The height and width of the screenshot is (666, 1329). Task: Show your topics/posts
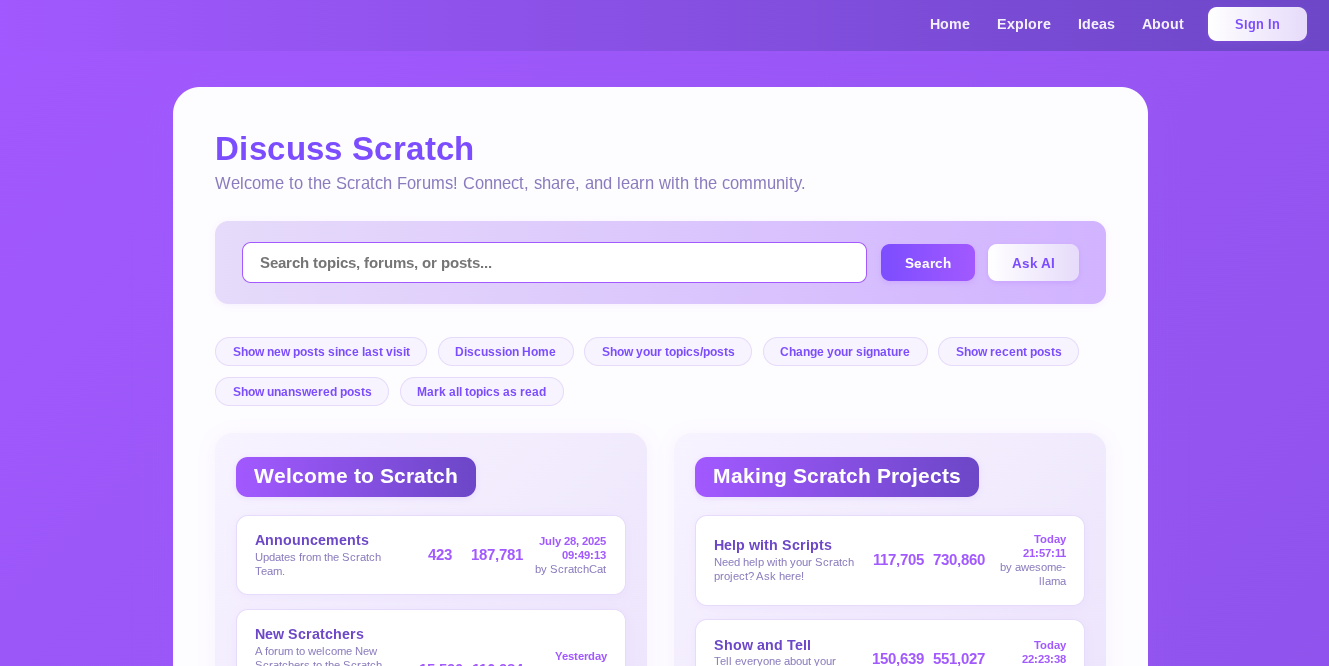(667, 352)
